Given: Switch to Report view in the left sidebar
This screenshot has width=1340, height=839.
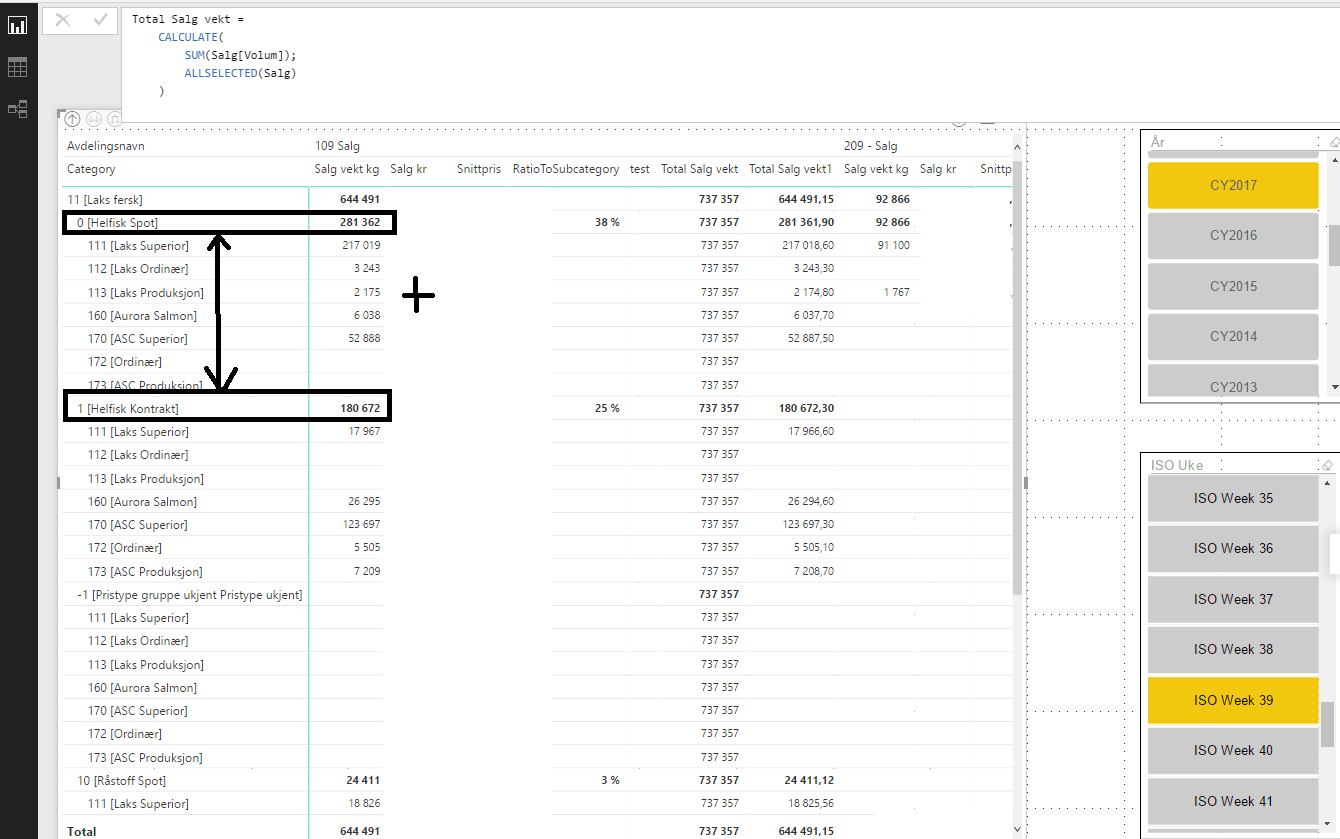Looking at the screenshot, I should (x=17, y=25).
